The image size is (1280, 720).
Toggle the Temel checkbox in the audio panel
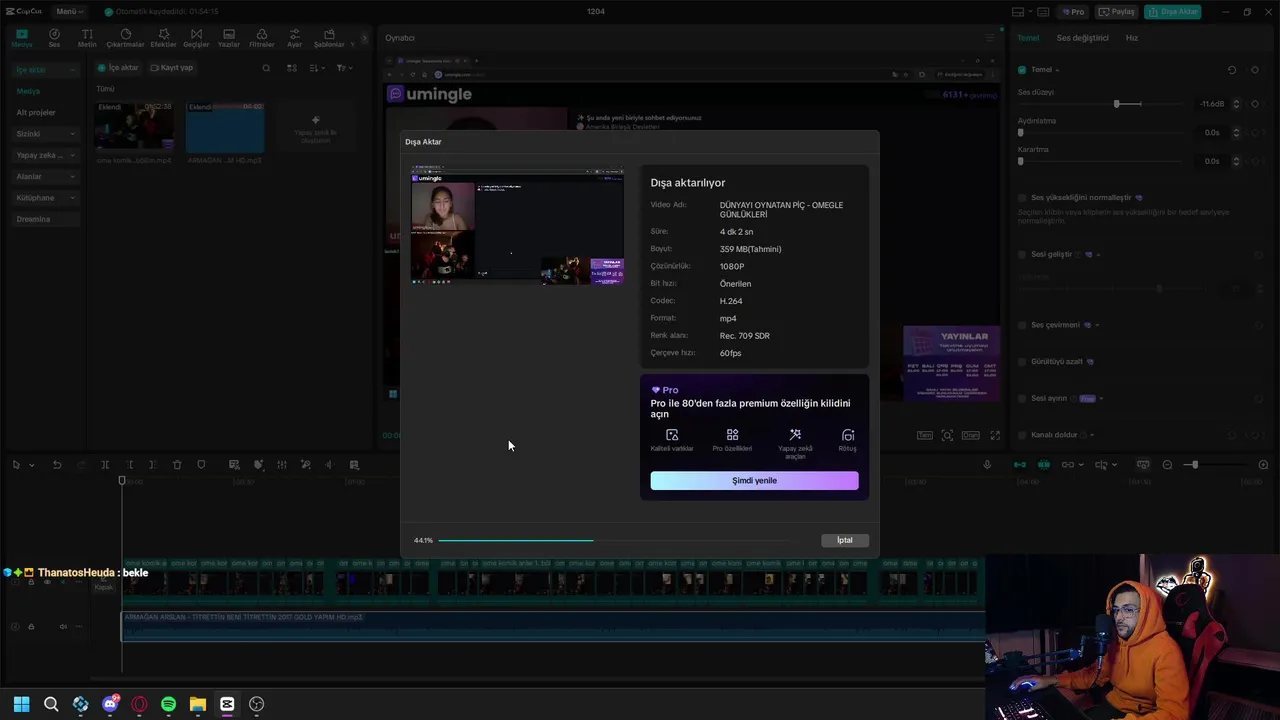pyautogui.click(x=1022, y=70)
